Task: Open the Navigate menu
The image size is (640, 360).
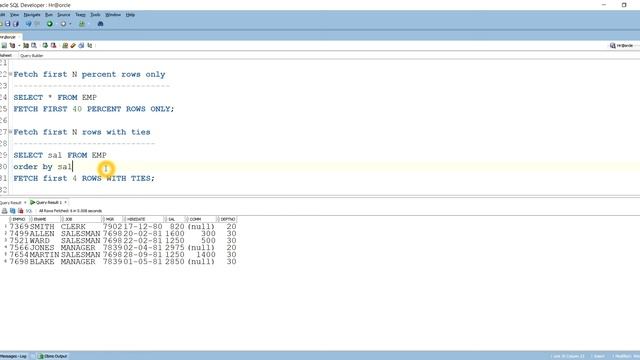Action: tap(32, 15)
